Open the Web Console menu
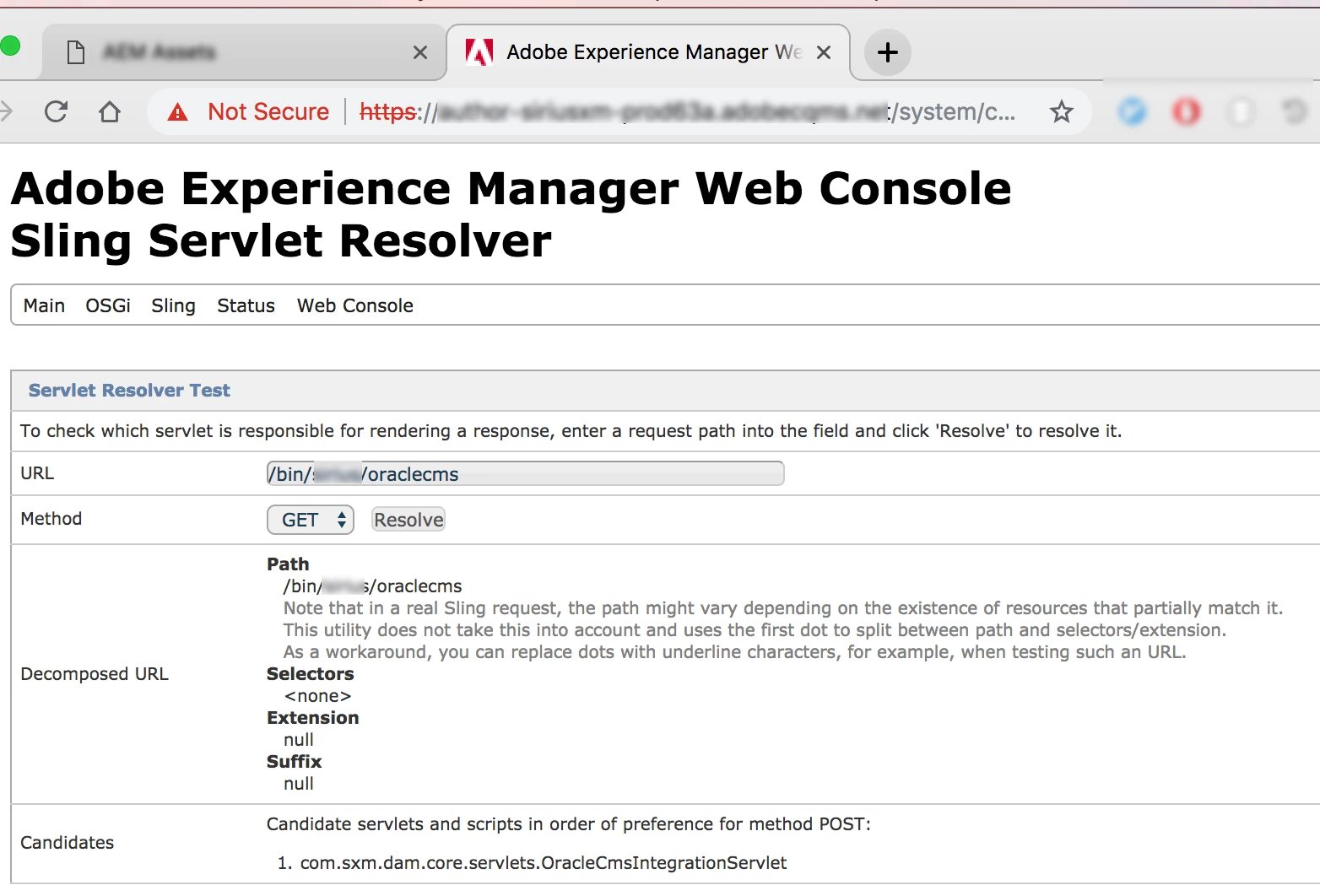The width and height of the screenshot is (1320, 896). [354, 305]
